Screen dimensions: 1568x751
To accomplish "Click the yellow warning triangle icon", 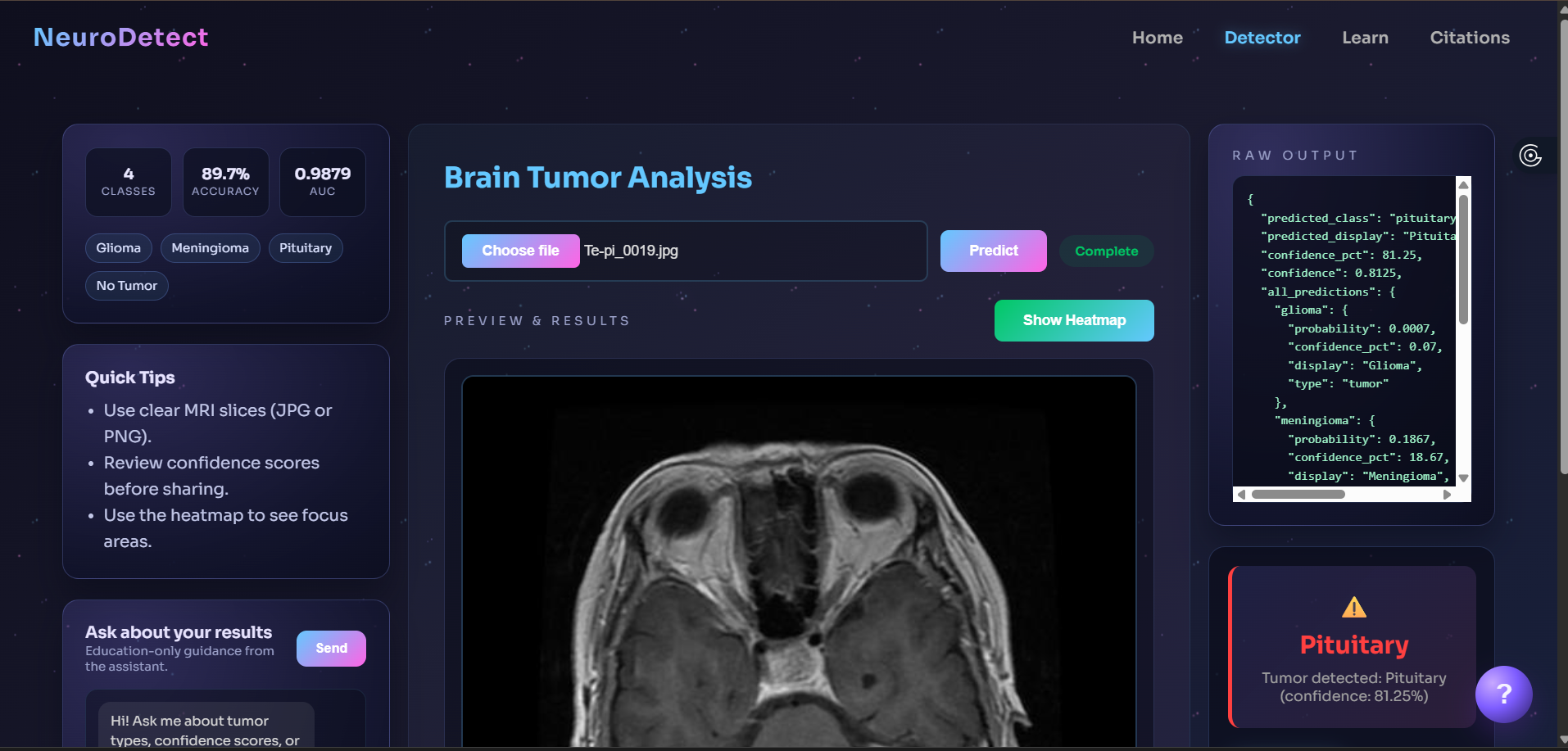I will (x=1353, y=607).
